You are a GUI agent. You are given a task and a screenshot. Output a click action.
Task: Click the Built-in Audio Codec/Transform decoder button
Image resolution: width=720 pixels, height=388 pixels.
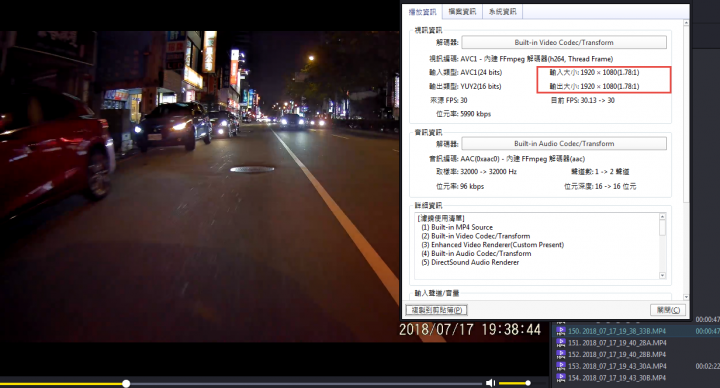(x=564, y=144)
